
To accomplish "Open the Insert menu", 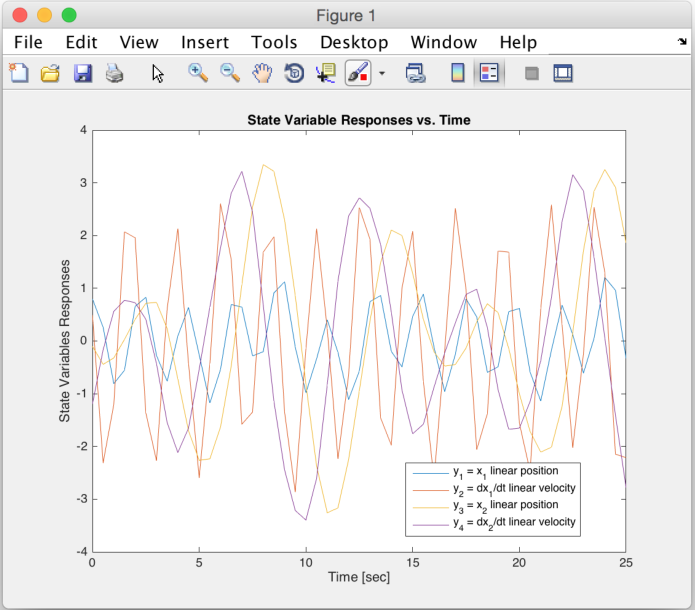I will 204,42.
